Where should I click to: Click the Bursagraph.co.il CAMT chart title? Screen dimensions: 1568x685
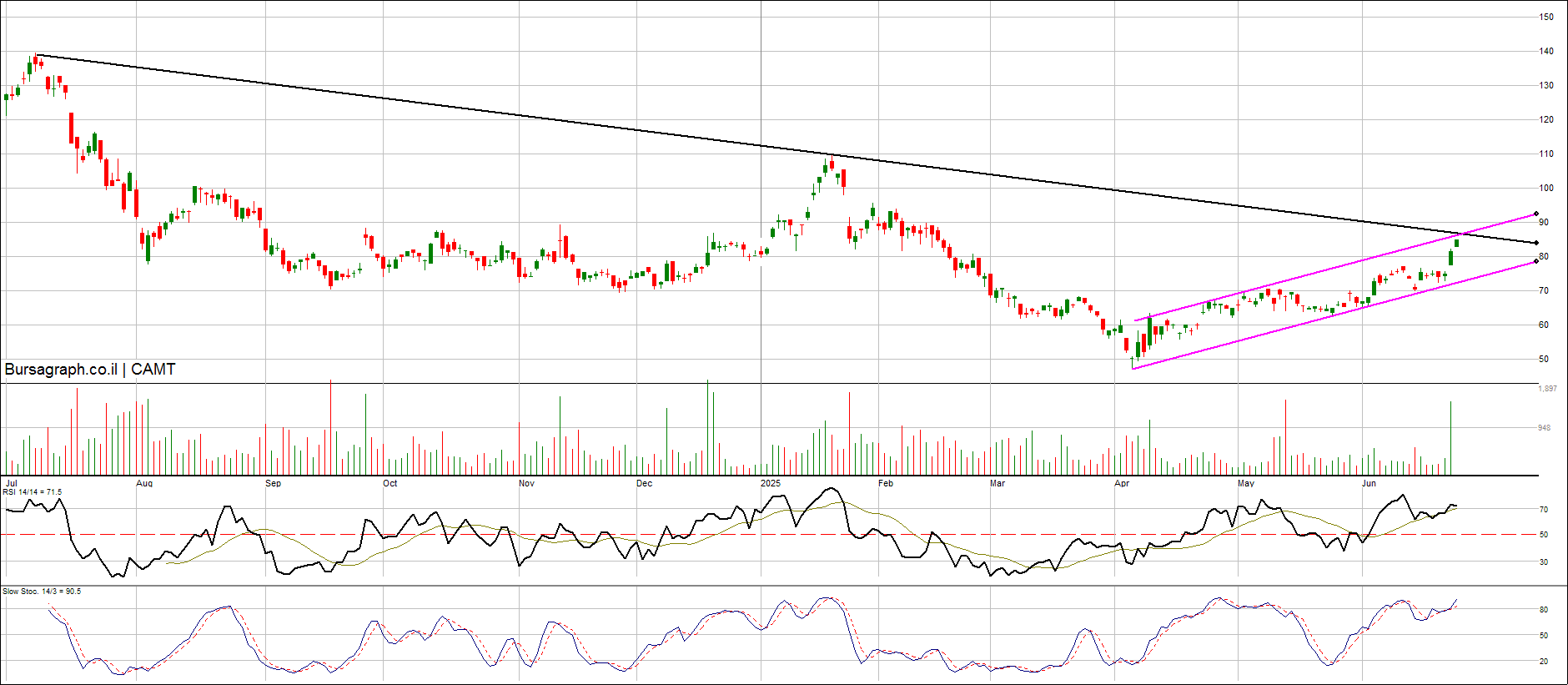coord(90,370)
